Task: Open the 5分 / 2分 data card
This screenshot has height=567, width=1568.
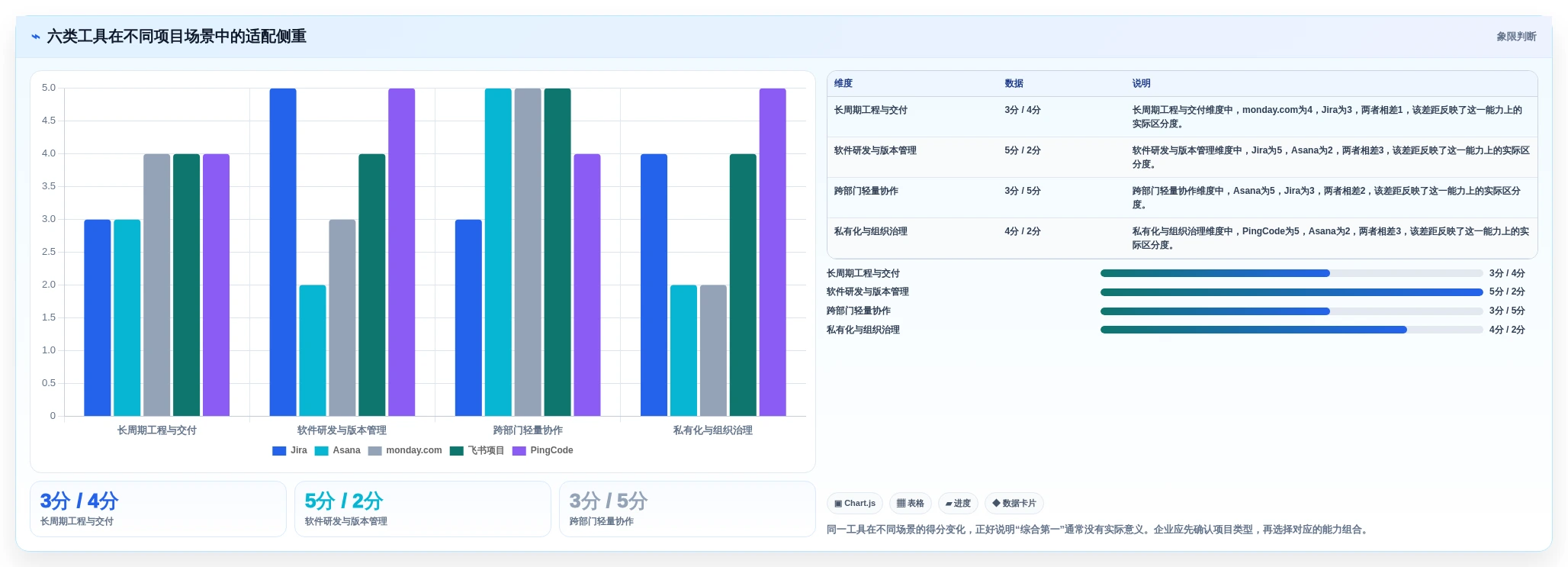Action: pyautogui.click(x=423, y=509)
